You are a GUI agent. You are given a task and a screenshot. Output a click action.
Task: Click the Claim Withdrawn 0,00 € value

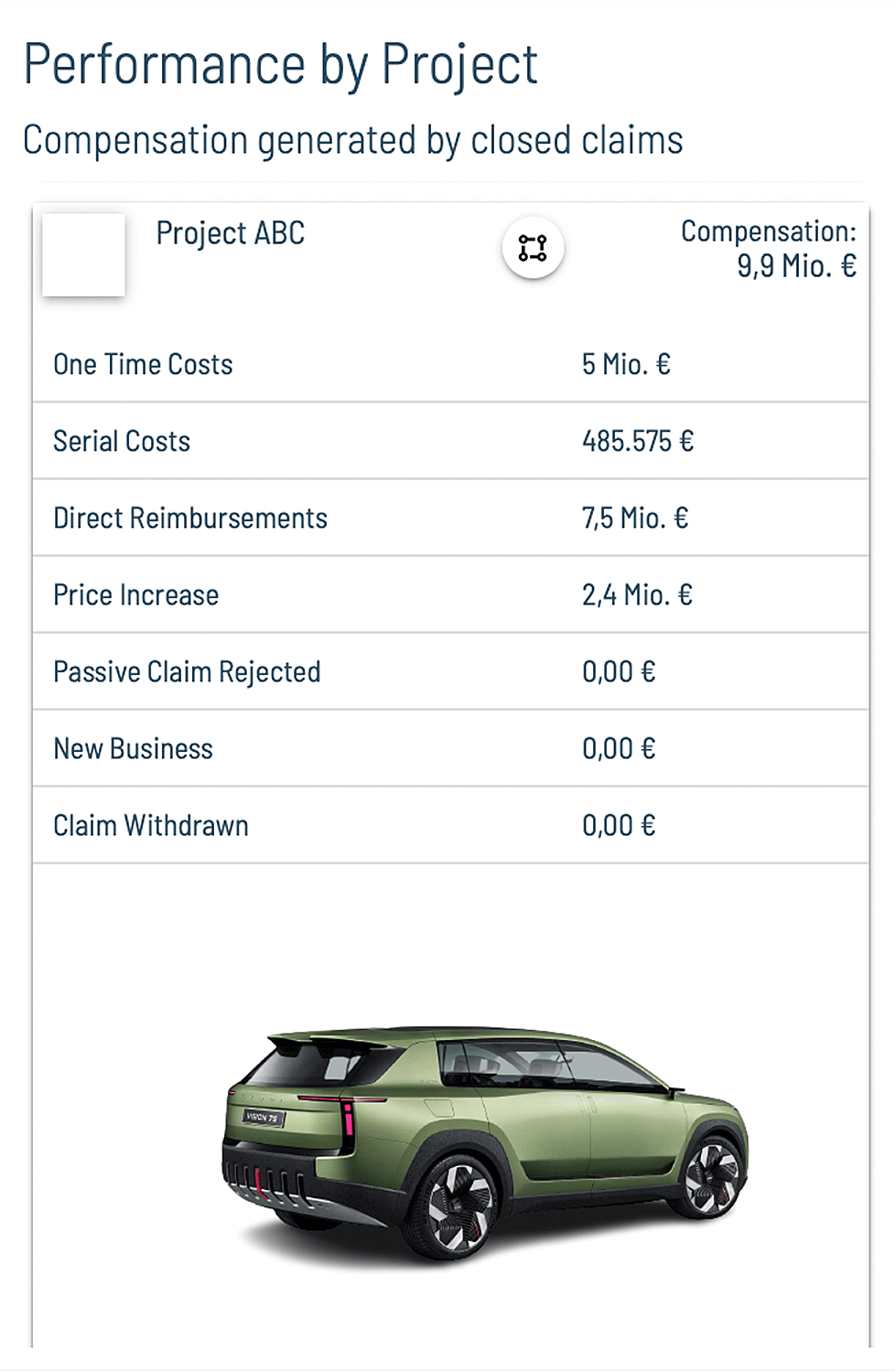click(x=619, y=825)
